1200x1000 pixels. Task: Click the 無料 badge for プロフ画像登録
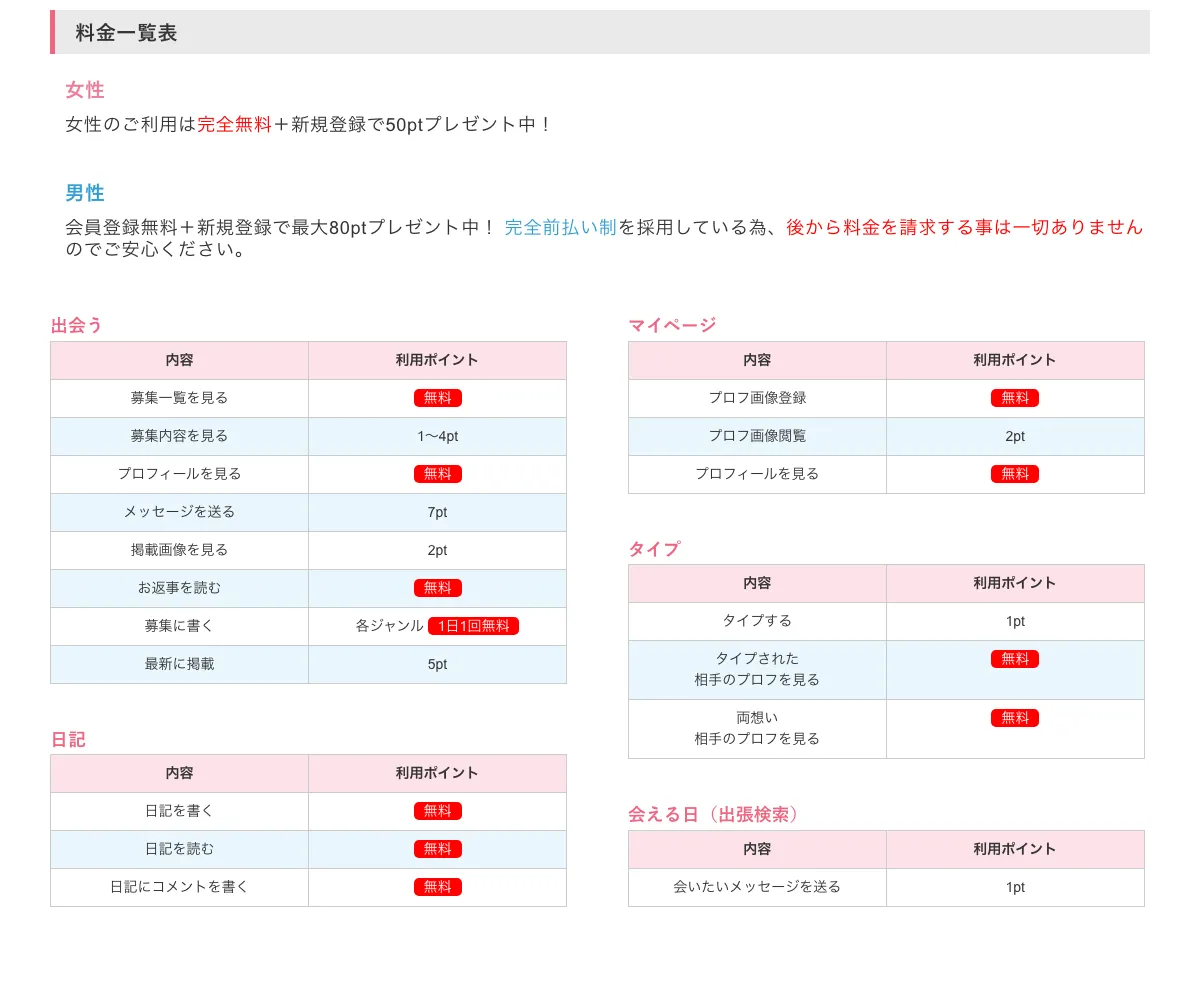pos(1015,398)
